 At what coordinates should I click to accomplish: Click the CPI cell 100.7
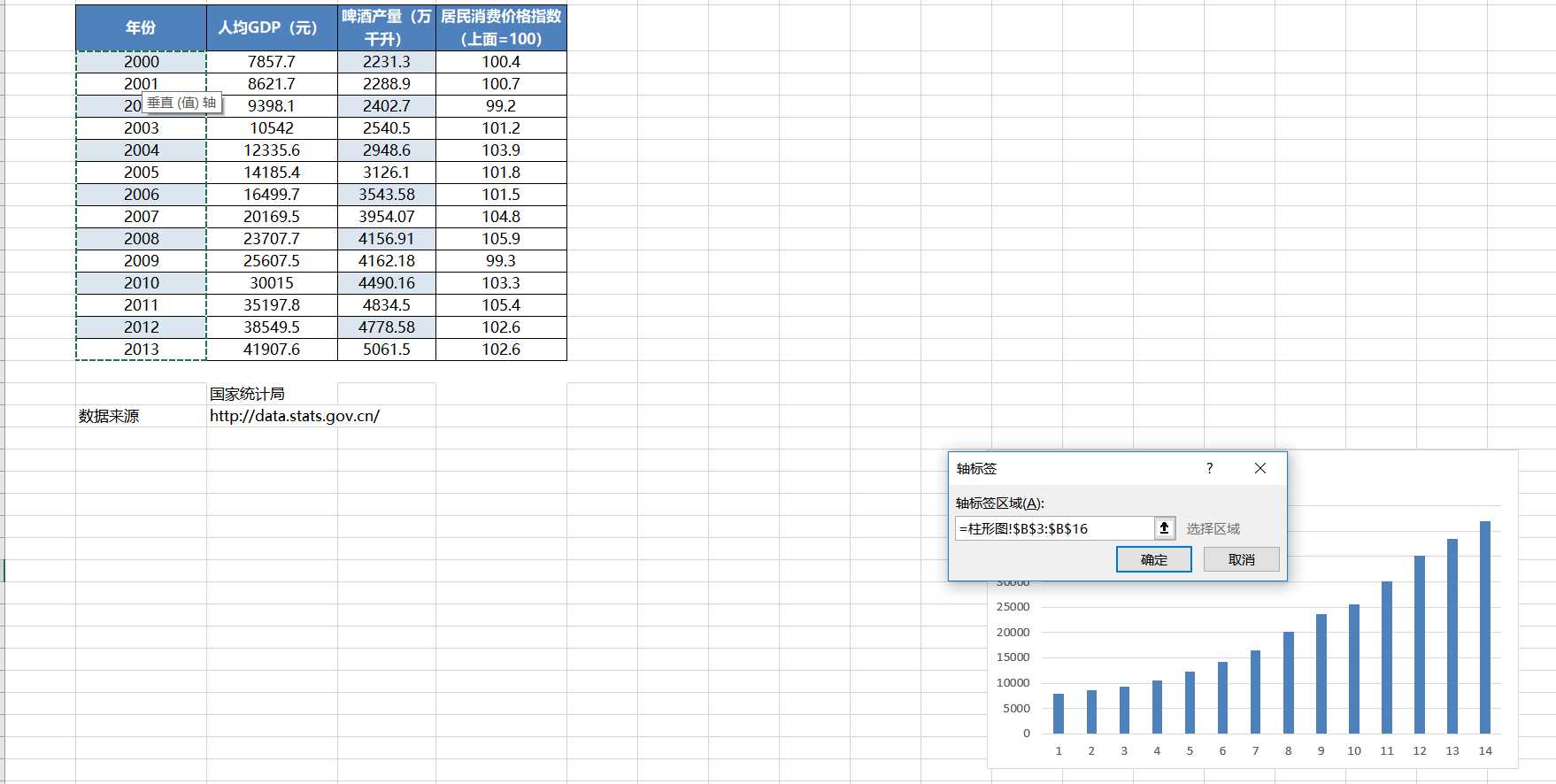(501, 84)
